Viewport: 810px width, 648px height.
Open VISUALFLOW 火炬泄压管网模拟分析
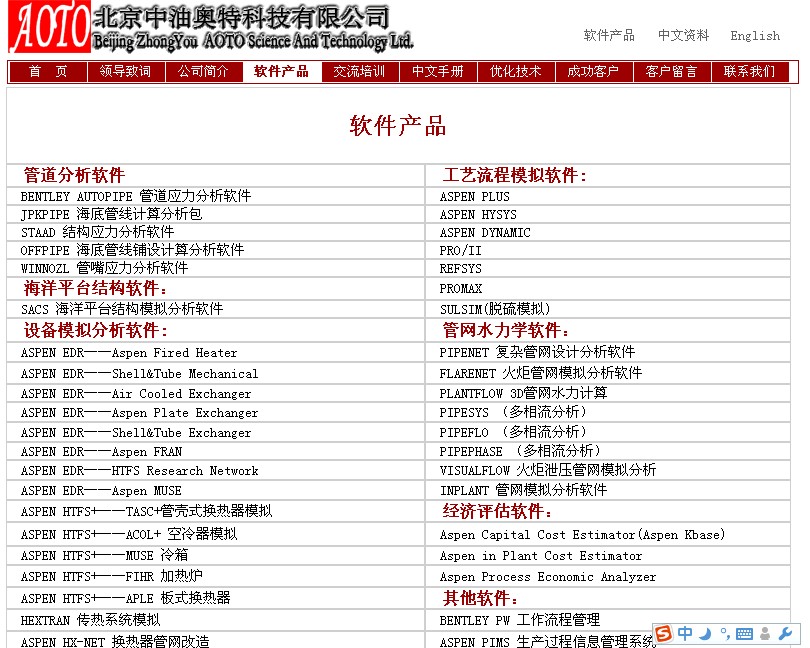[x=548, y=470]
